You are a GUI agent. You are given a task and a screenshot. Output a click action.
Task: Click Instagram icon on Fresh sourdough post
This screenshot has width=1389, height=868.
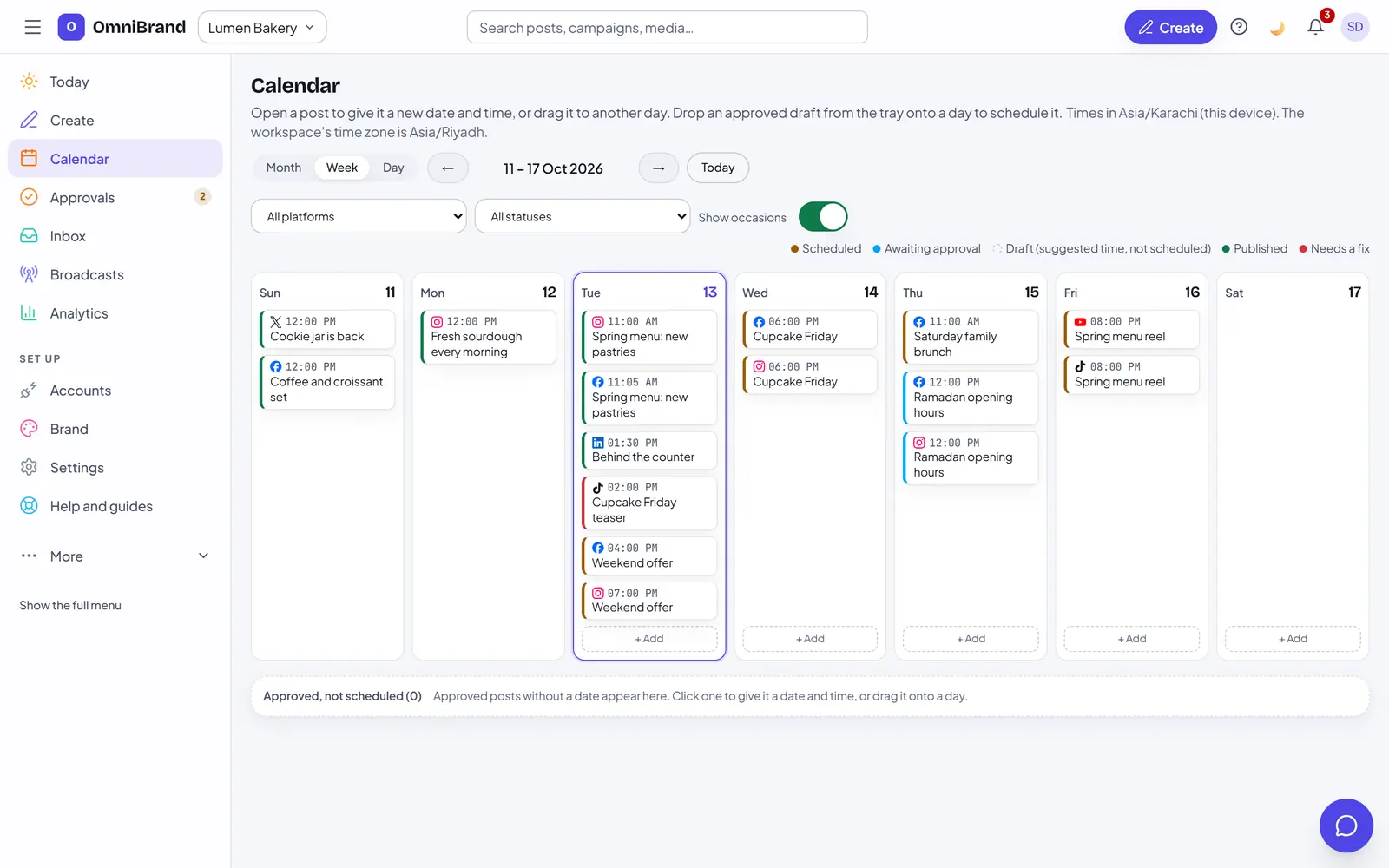pos(438,321)
